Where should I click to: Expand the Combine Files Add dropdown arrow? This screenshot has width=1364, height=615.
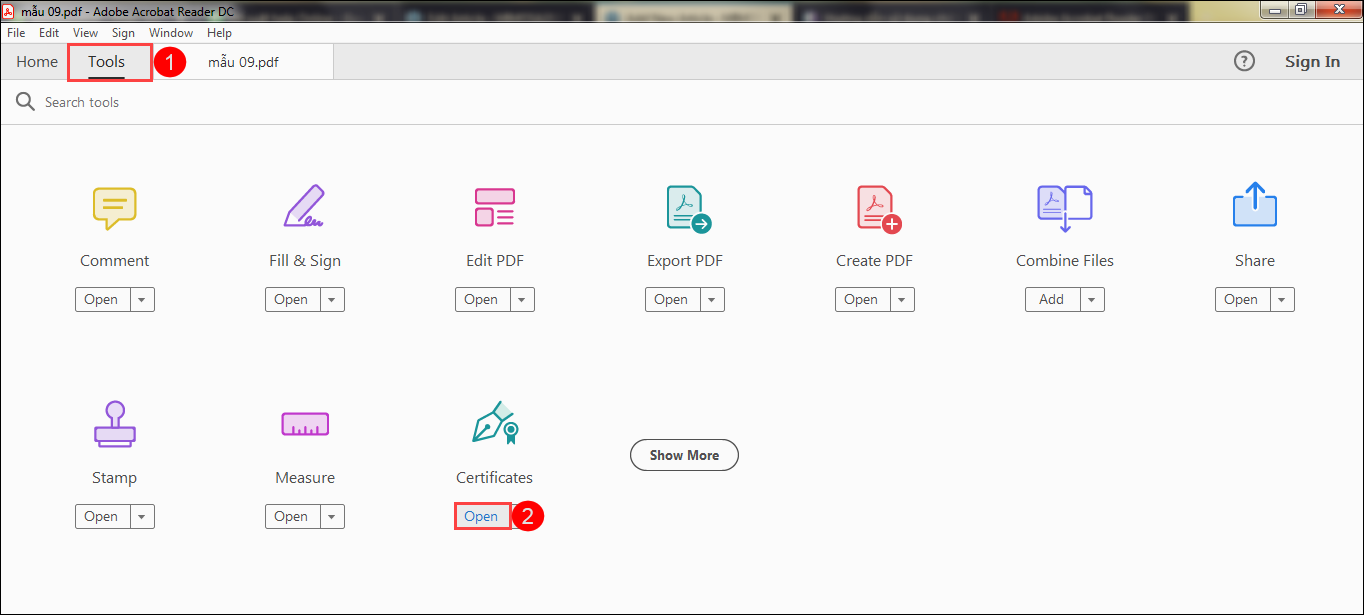1092,299
